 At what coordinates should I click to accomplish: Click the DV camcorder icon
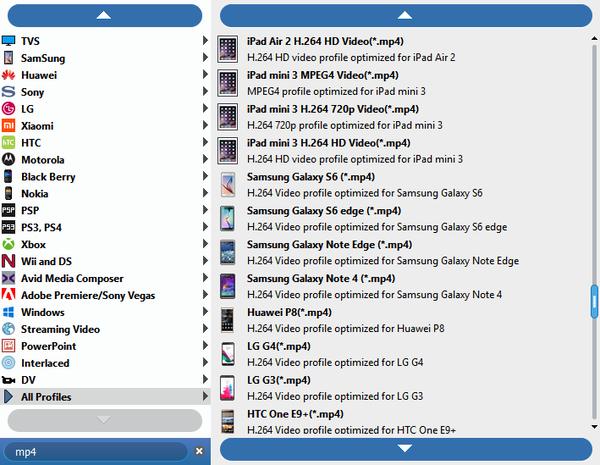[8, 380]
